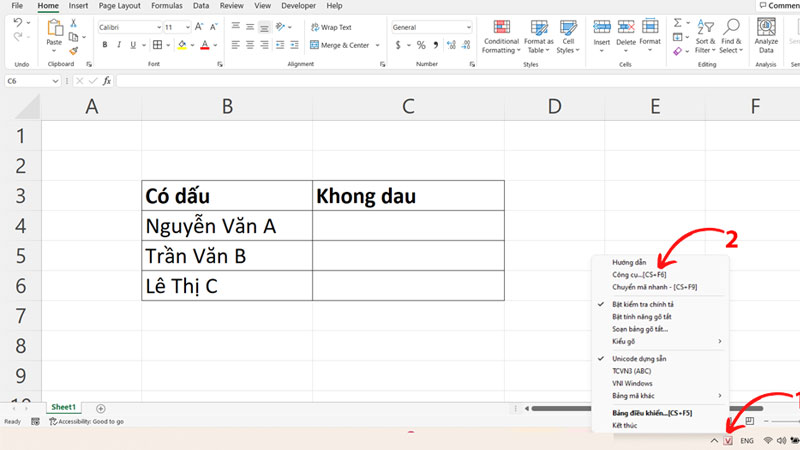The height and width of the screenshot is (450, 800).
Task: Click Increase Font Size icon
Action: click(199, 27)
